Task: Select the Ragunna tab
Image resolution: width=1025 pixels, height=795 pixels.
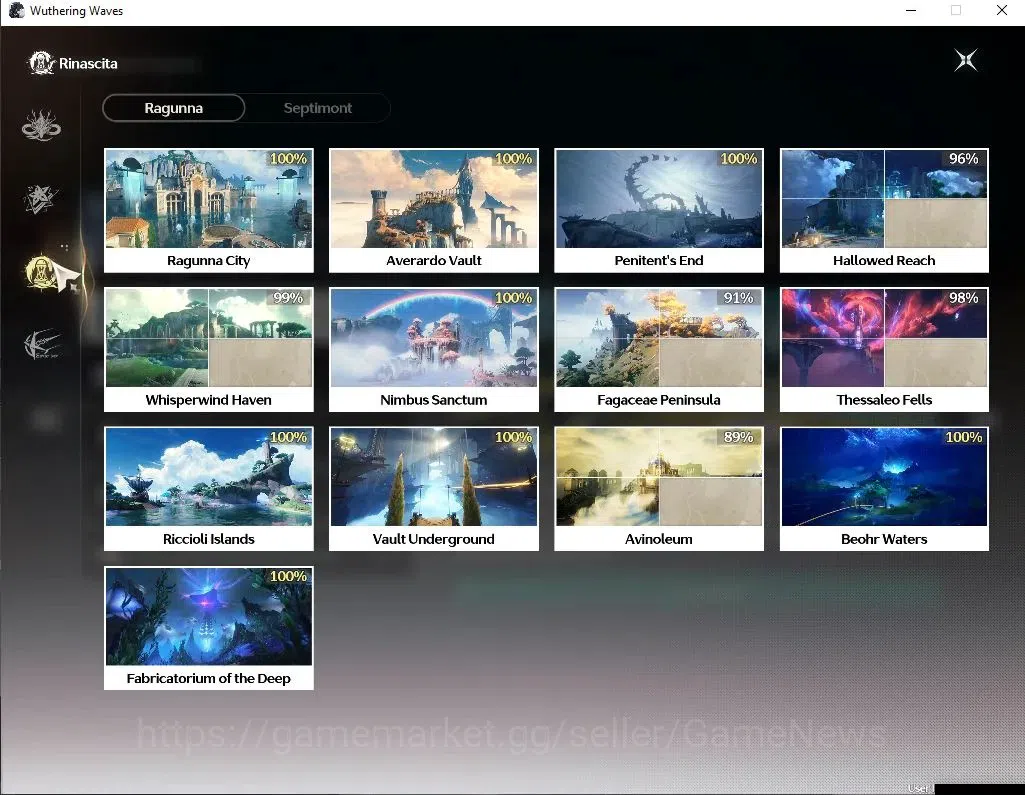Action: click(174, 108)
